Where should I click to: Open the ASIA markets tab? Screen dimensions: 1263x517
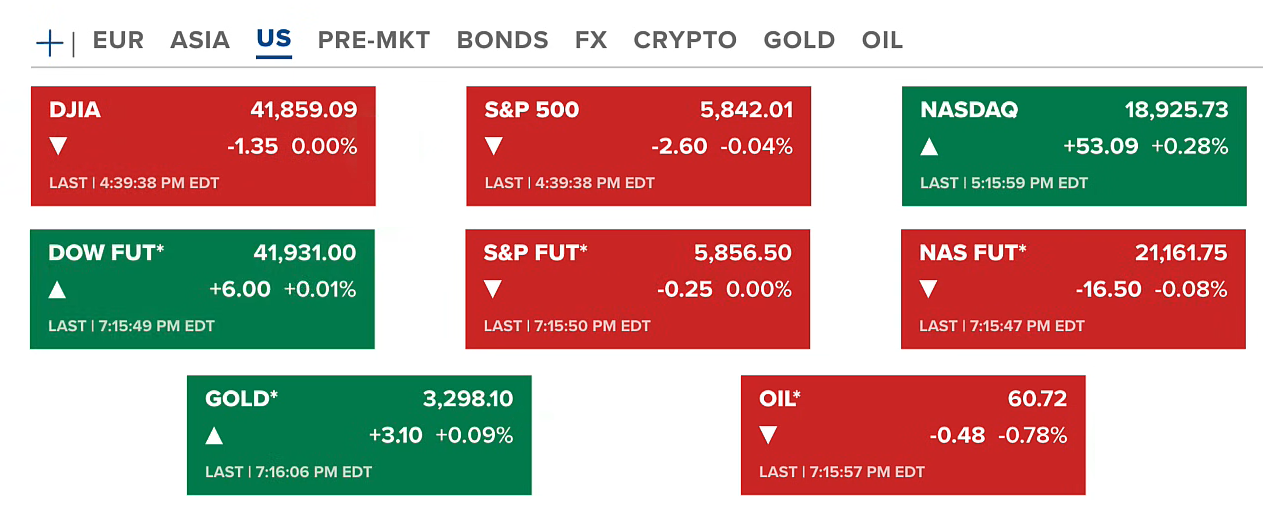click(x=200, y=41)
